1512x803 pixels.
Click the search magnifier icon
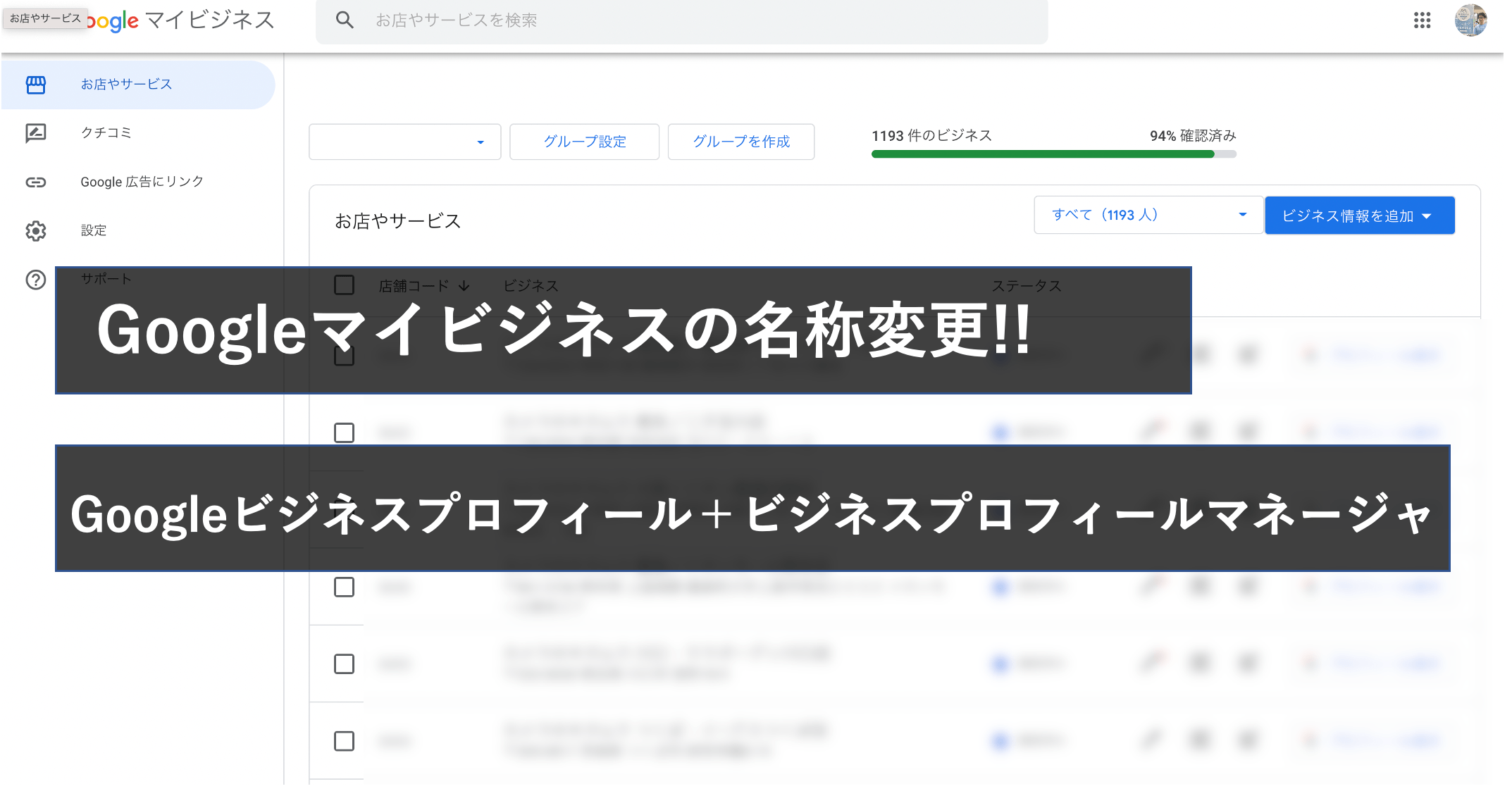point(345,20)
